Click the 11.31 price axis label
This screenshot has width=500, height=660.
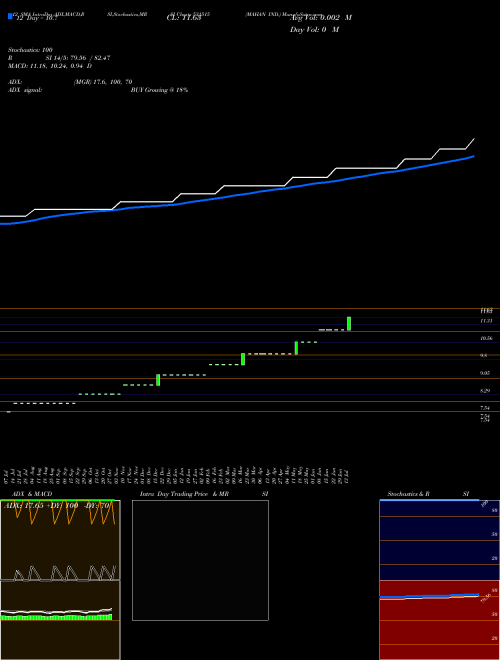486,321
